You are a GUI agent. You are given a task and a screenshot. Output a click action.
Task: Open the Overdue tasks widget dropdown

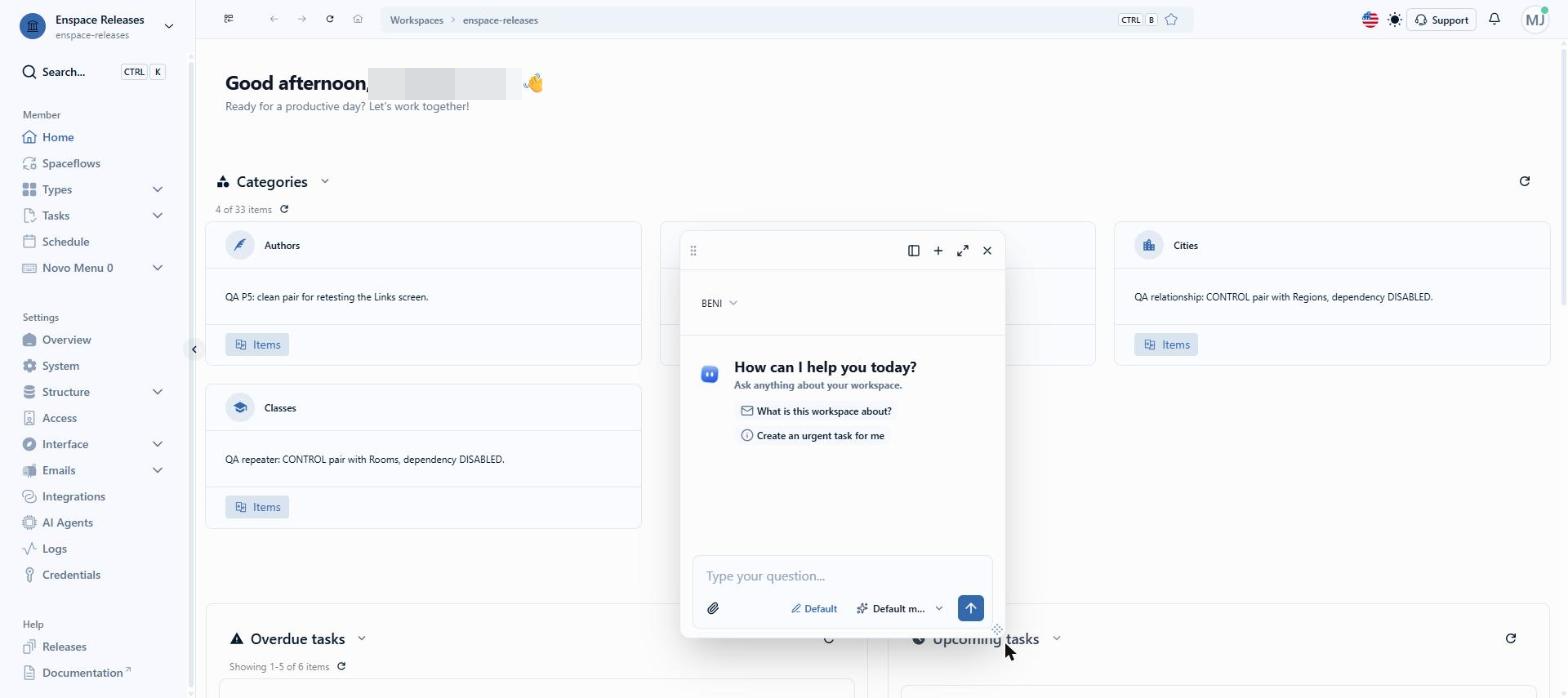tap(362, 638)
